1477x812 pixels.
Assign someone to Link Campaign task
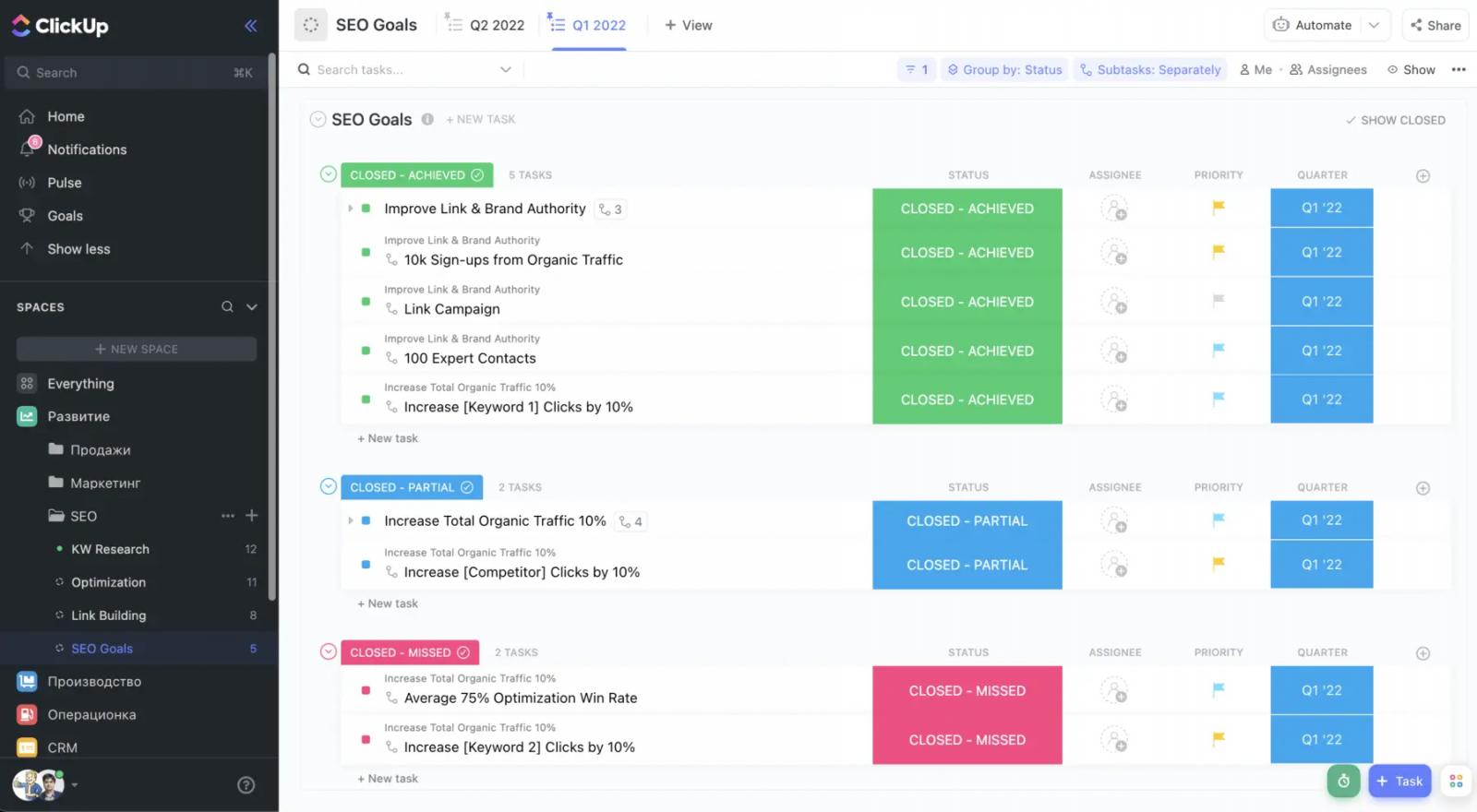coord(1114,302)
